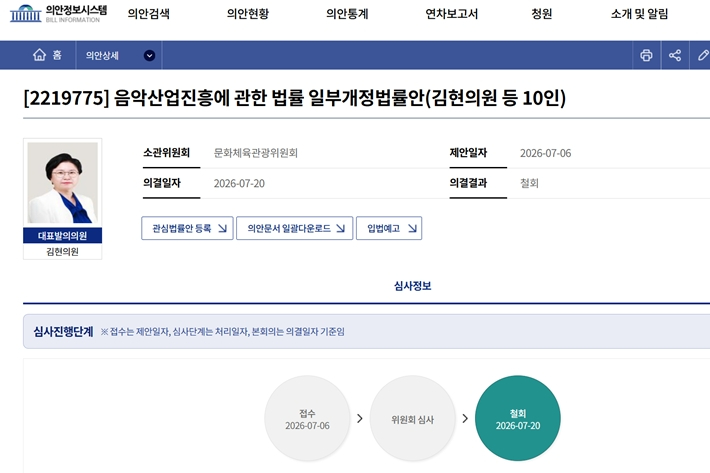
Task: Click the chevron between 위원회 심사 and 철회
Action: [465, 418]
